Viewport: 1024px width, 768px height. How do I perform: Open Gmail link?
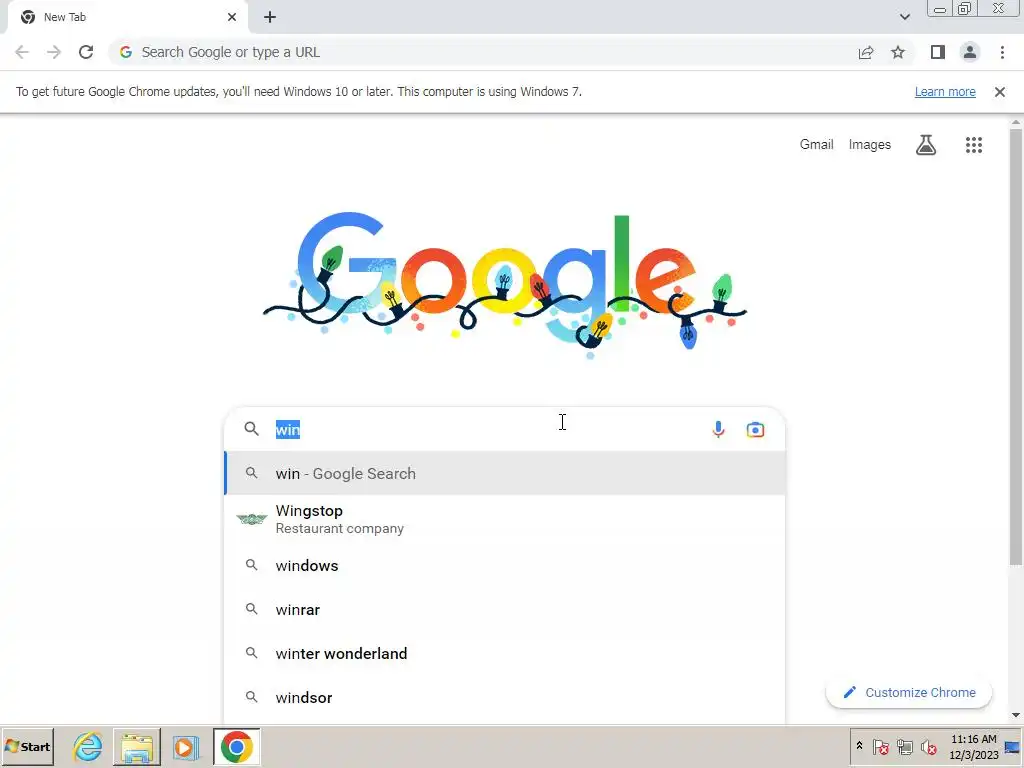(816, 144)
